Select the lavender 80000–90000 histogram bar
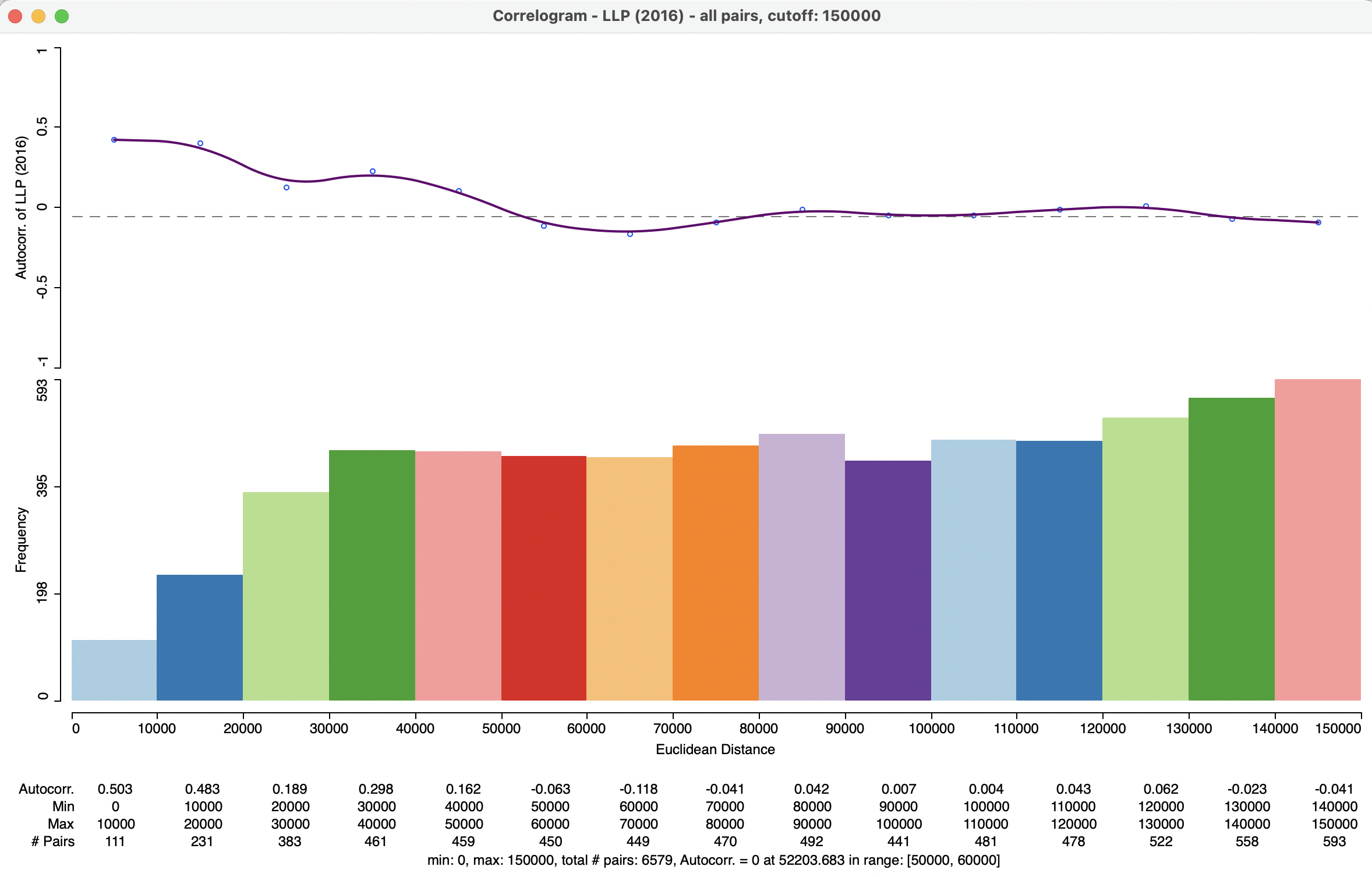This screenshot has height=877, width=1372. (x=802, y=567)
